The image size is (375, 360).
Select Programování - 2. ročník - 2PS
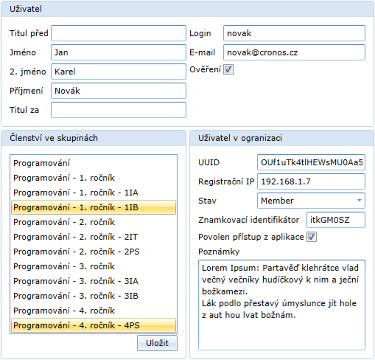[93, 252]
